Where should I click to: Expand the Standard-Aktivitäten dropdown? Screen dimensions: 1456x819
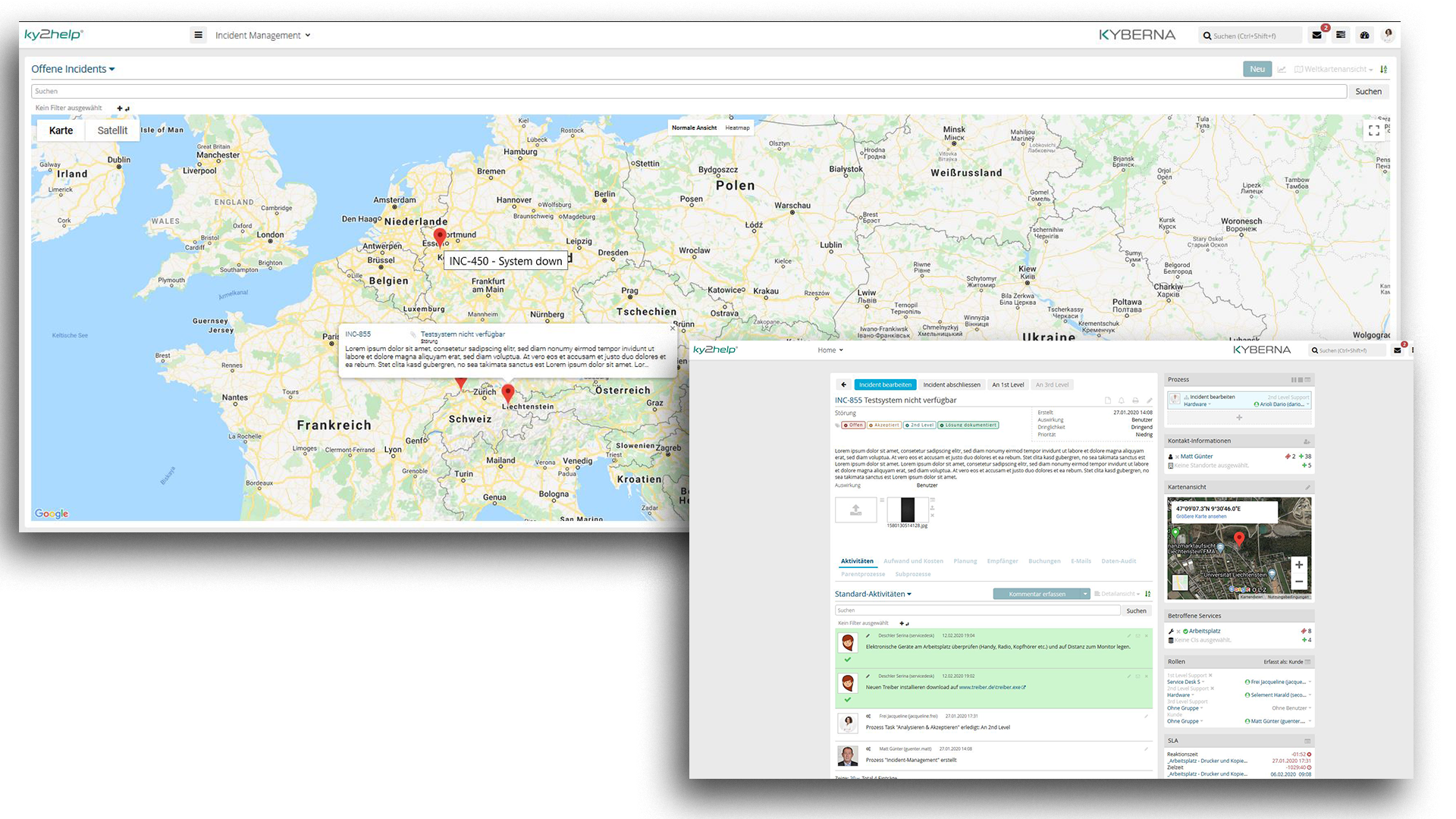[873, 594]
